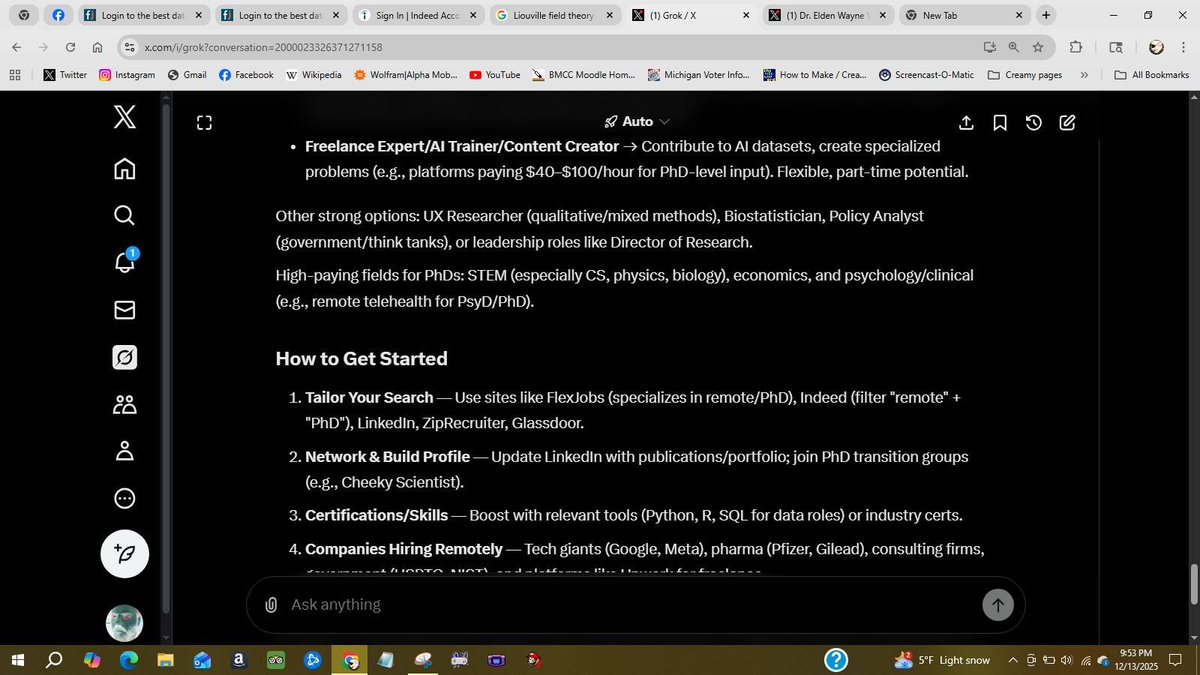Switch to the Facebook icon tab
This screenshot has width=1200, height=675.
58,16
